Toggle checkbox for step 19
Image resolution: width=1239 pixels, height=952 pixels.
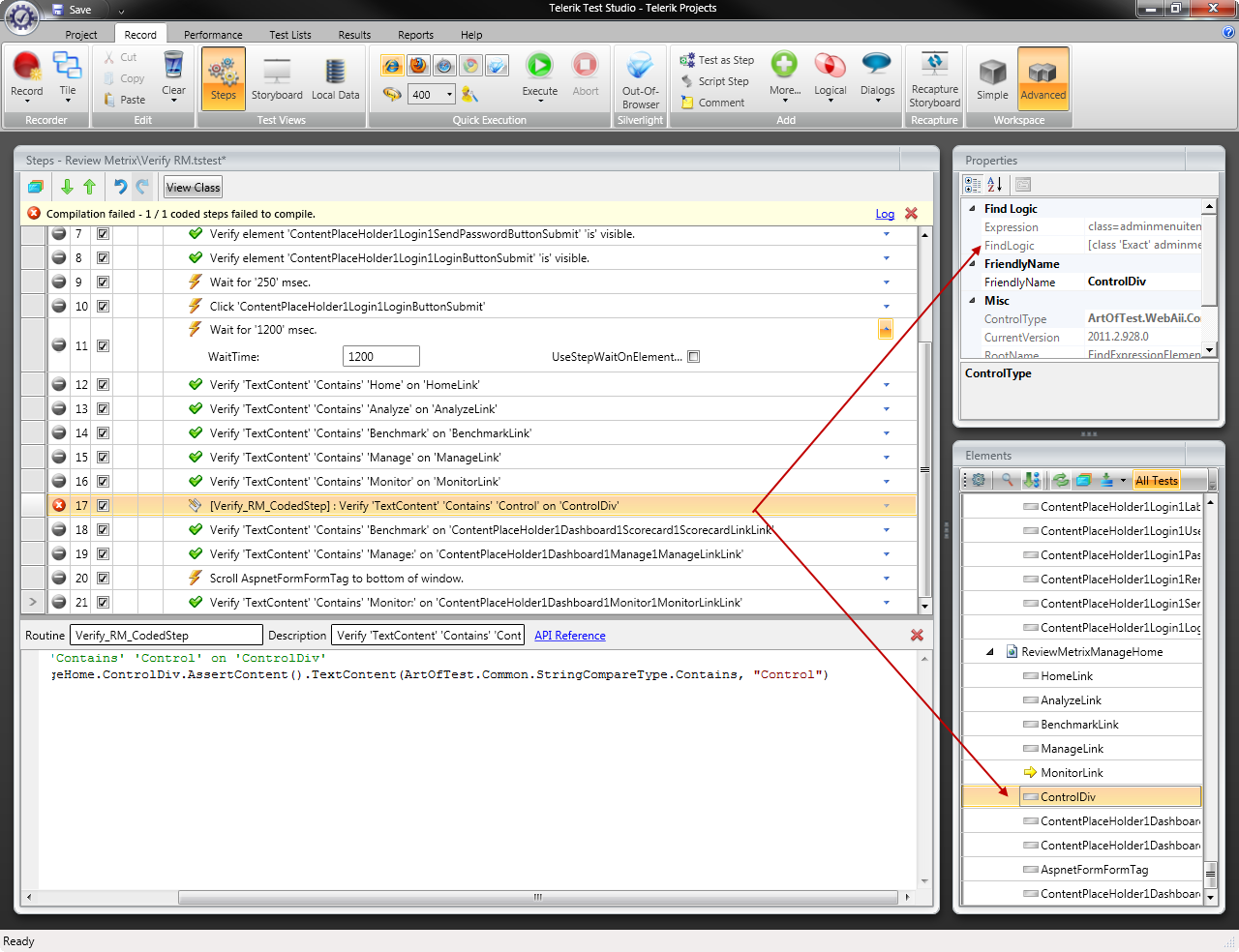103,554
